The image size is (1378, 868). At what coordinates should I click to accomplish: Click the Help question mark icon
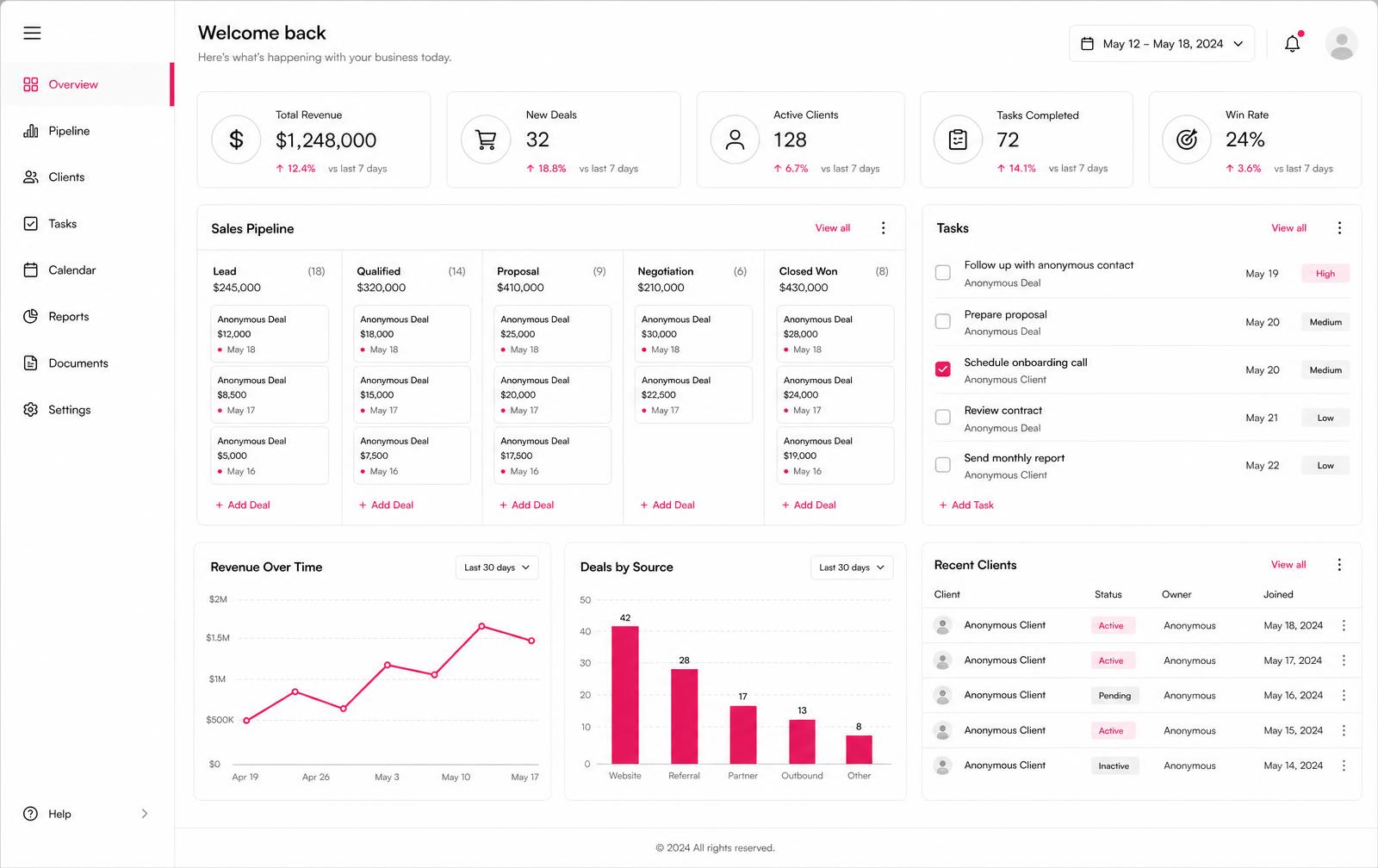pyautogui.click(x=31, y=814)
